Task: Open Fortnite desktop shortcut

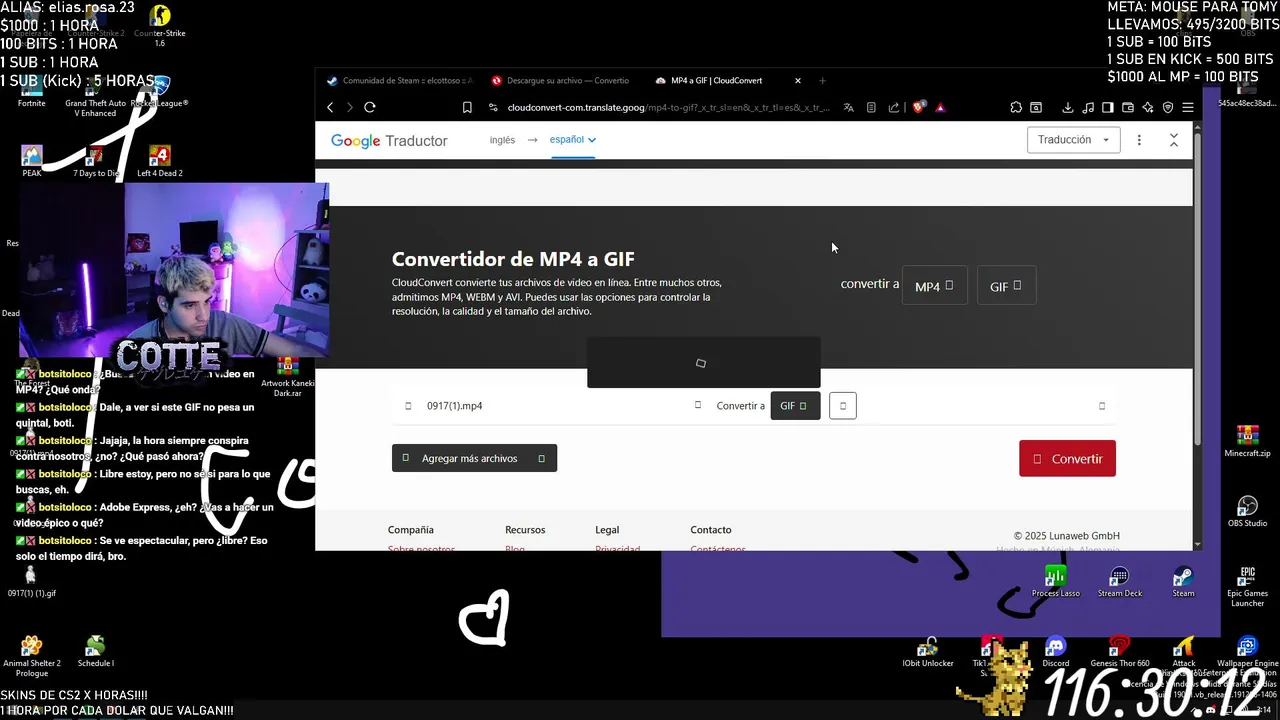Action: [x=31, y=92]
